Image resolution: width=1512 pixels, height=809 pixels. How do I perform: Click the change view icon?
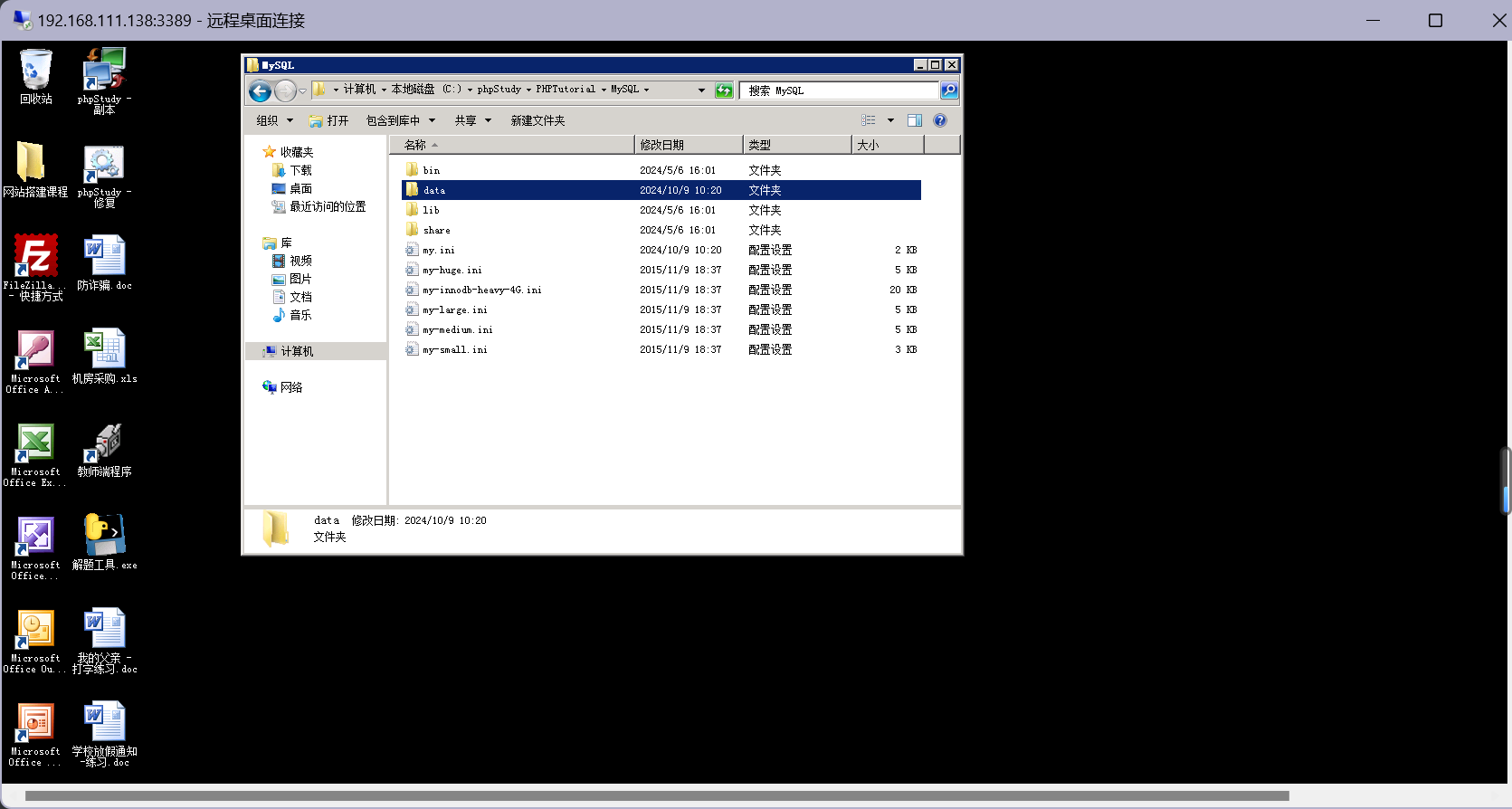click(x=869, y=120)
